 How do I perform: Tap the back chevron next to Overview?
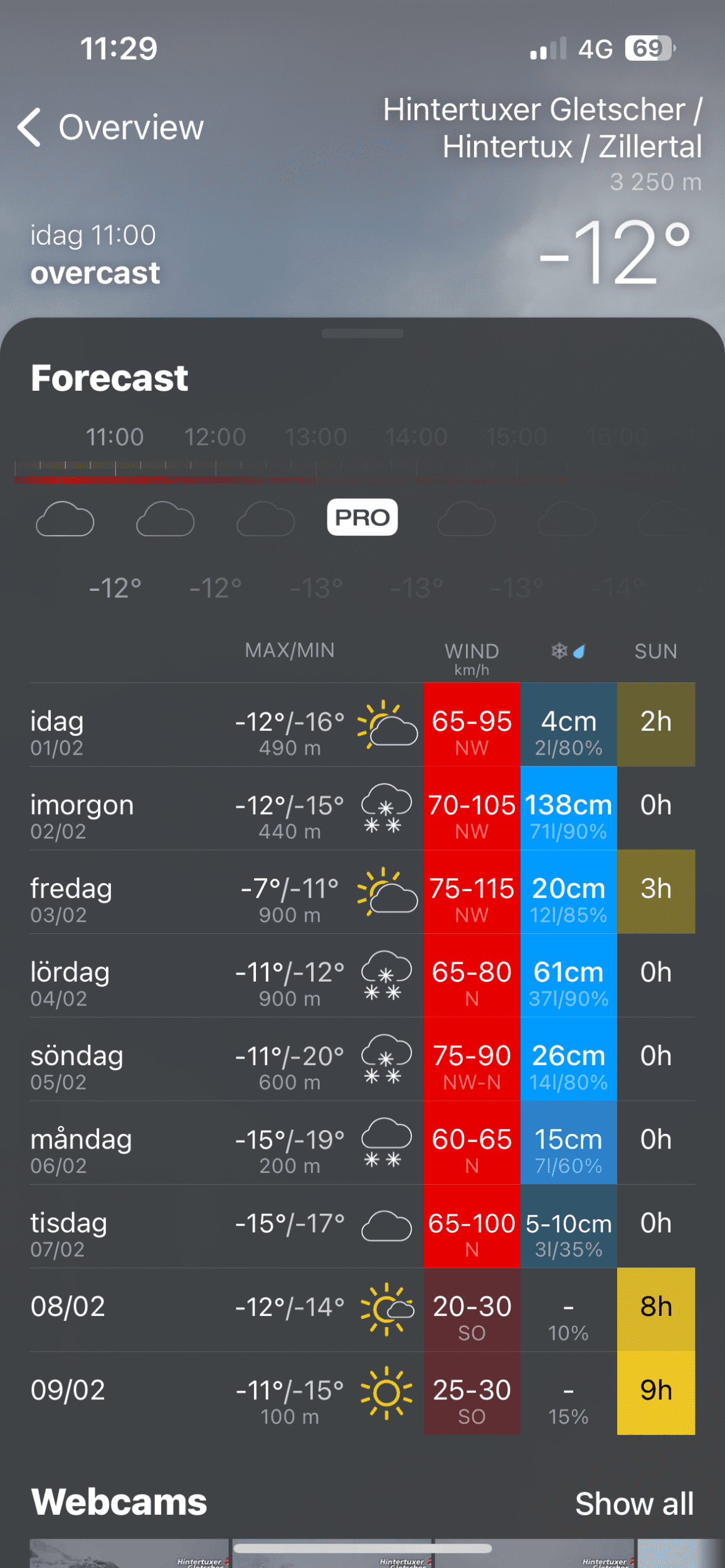click(x=29, y=127)
